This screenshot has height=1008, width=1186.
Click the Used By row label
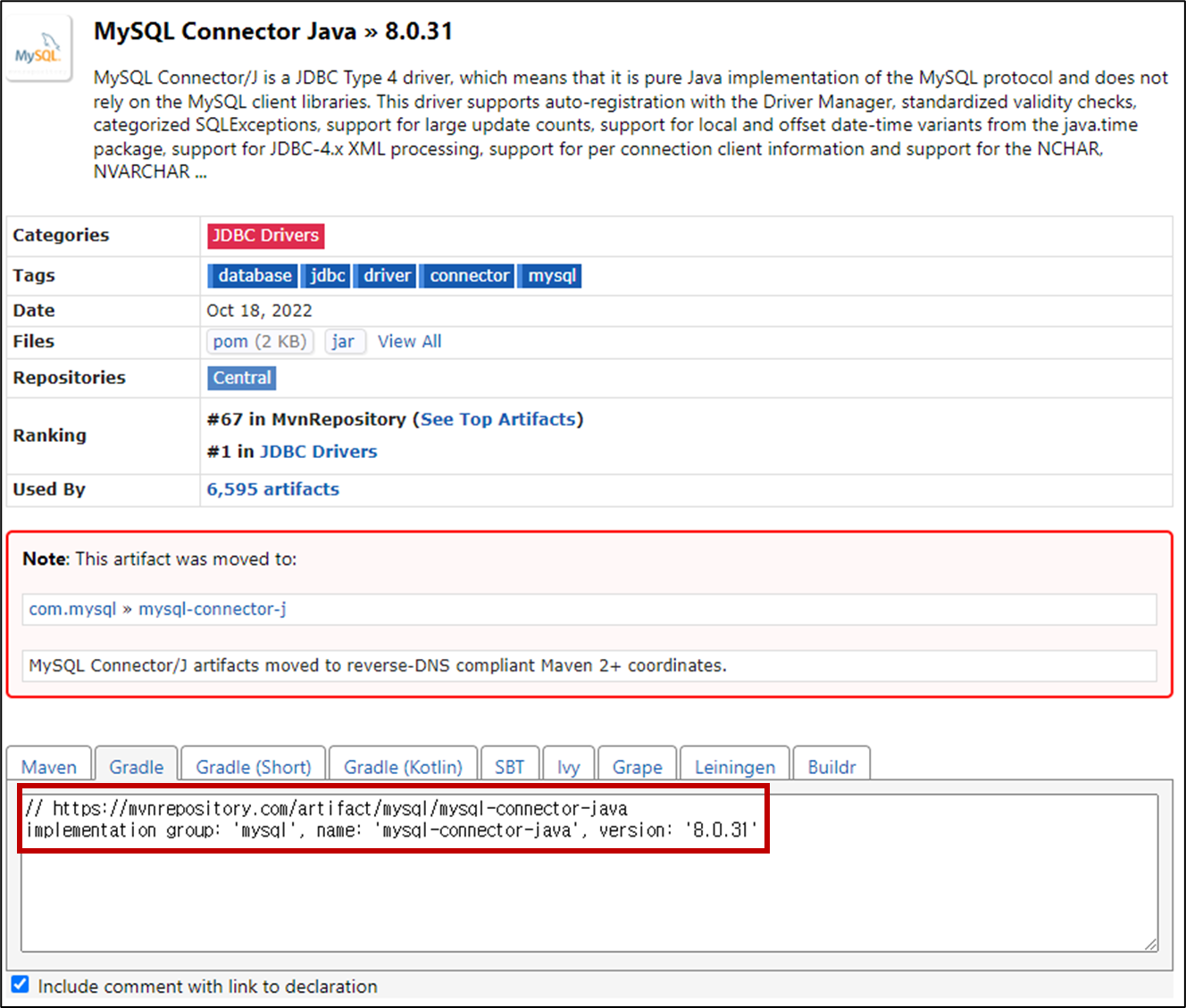[x=49, y=489]
